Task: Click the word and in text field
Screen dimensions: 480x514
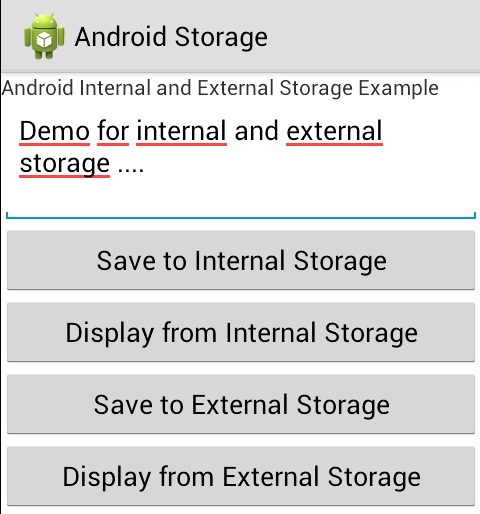Action: pyautogui.click(x=256, y=131)
